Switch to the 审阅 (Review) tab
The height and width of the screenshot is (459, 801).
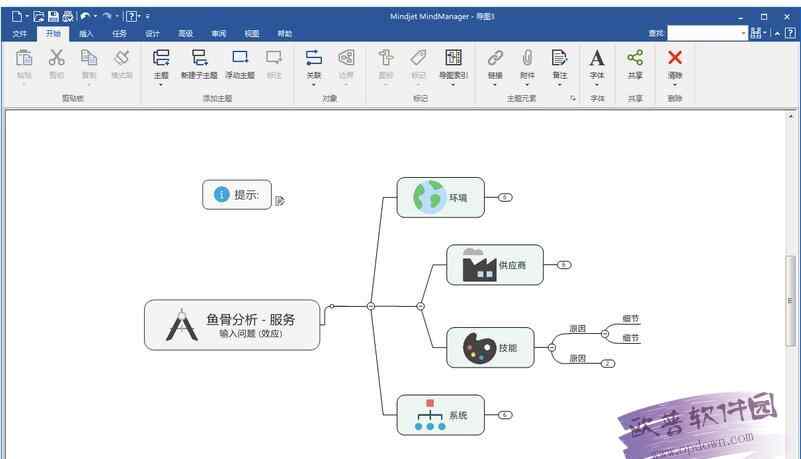click(219, 34)
